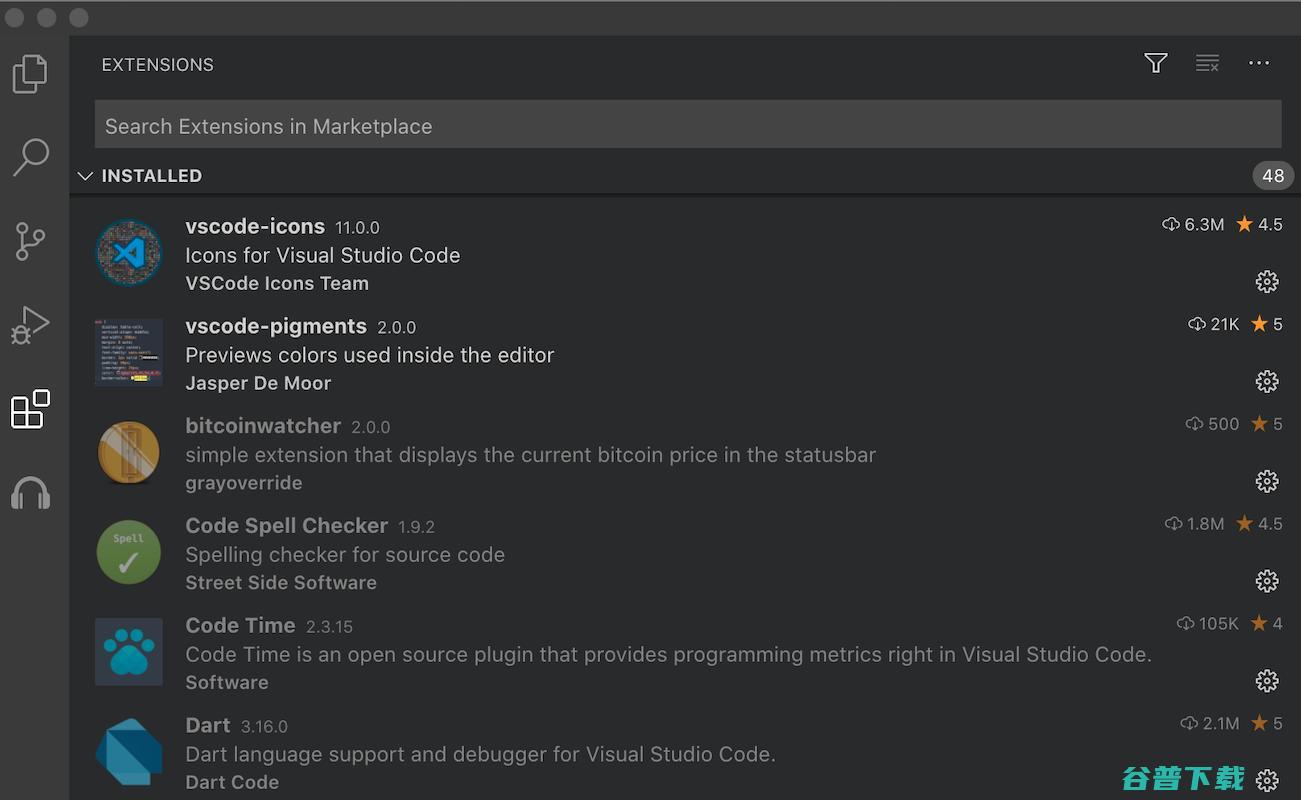
Task: Click publisher Dart Code
Action: (232, 782)
